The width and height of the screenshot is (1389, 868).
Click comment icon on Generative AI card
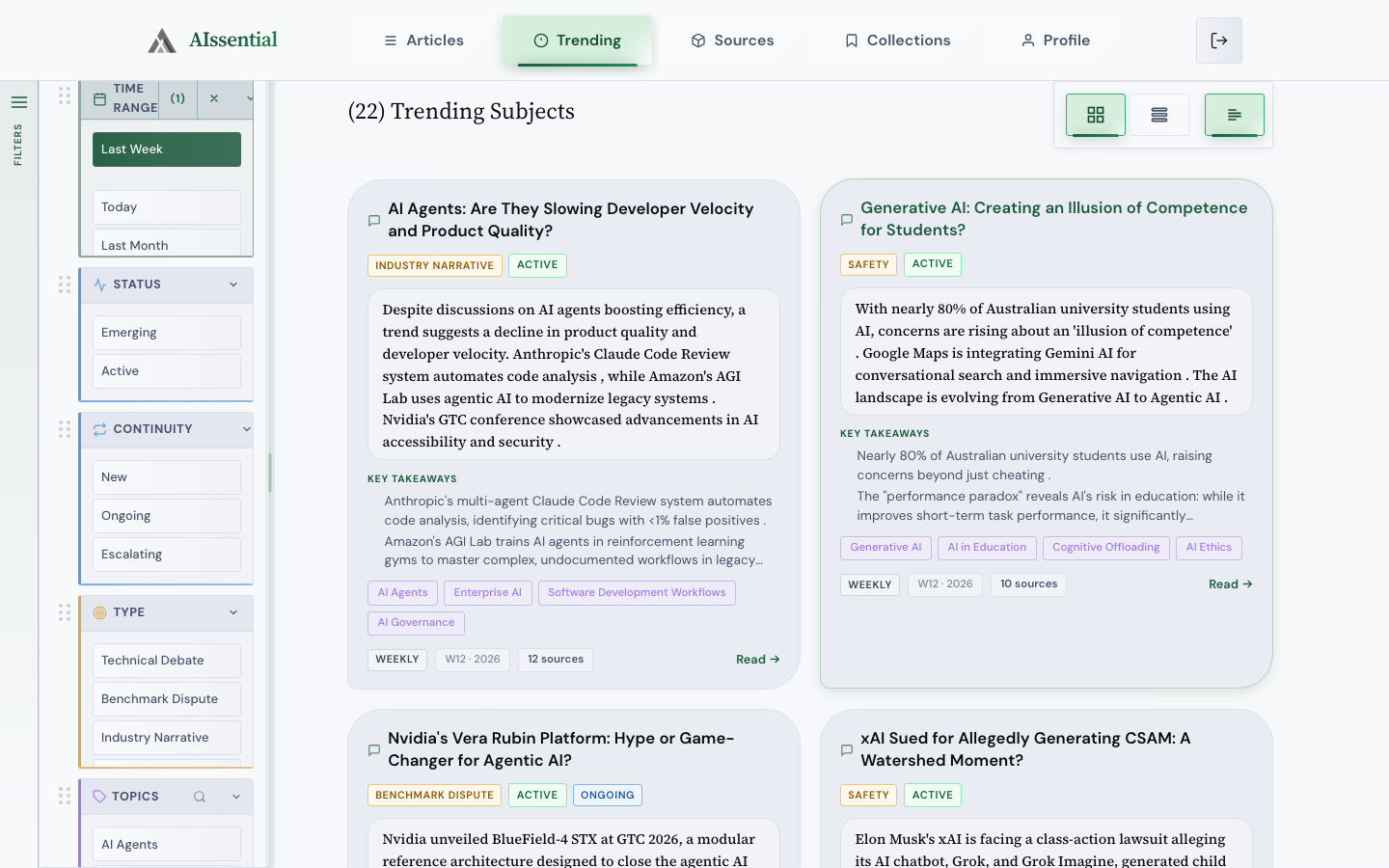[847, 220]
